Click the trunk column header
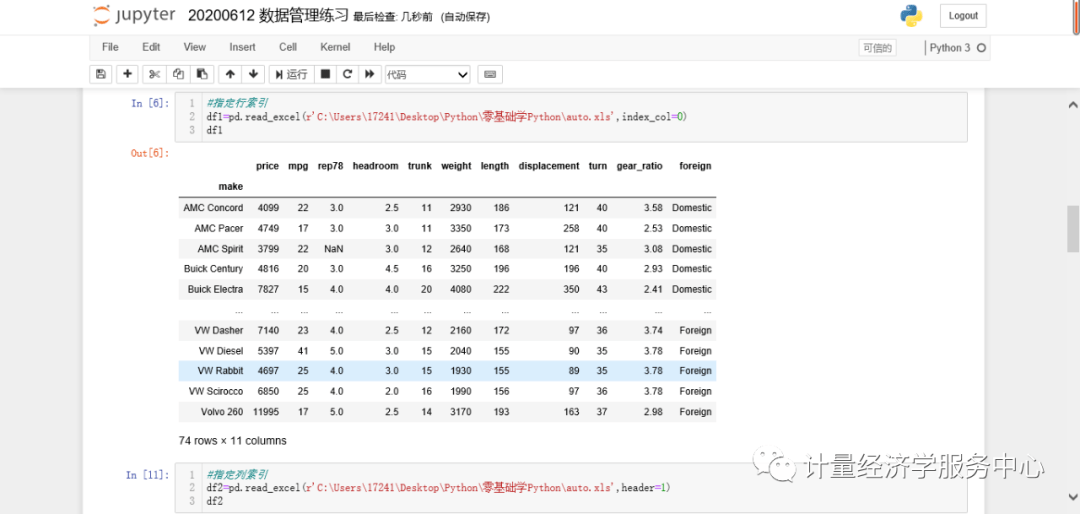 point(419,166)
